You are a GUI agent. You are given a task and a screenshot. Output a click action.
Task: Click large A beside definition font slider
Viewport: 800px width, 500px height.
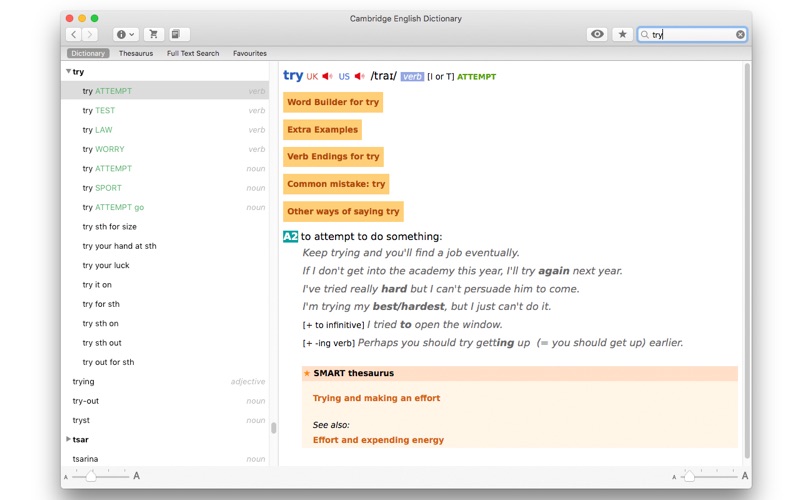(x=745, y=476)
